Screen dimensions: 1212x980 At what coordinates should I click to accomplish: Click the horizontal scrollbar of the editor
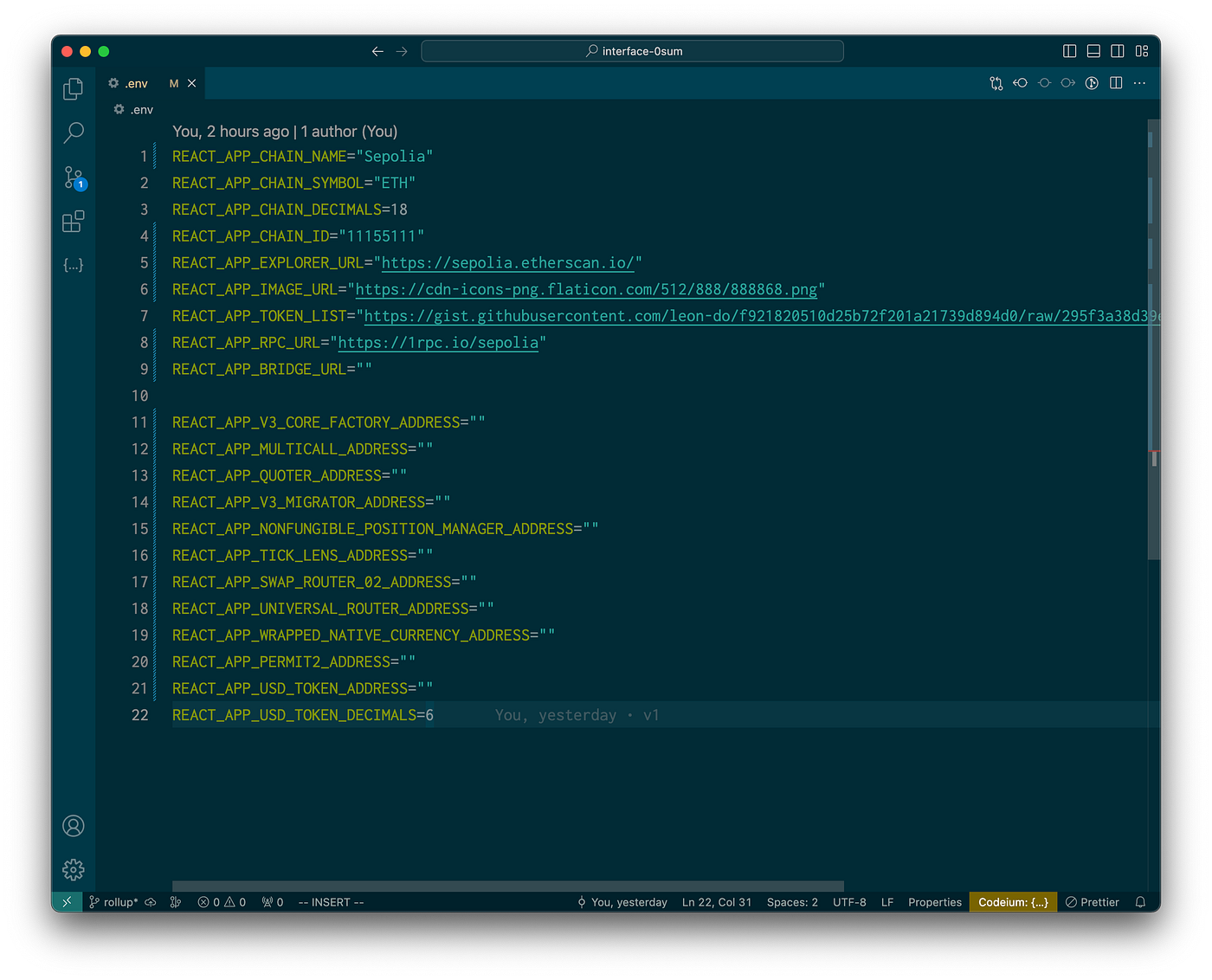point(508,886)
